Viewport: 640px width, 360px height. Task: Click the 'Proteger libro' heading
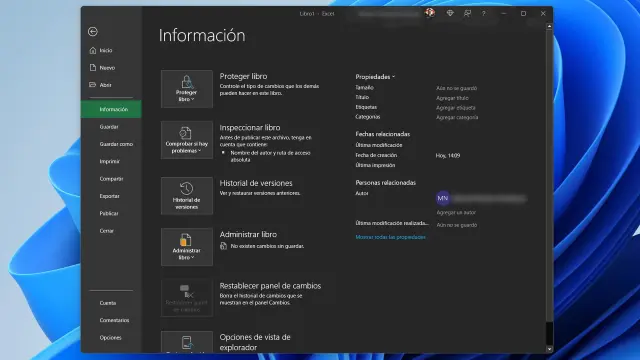(x=243, y=76)
